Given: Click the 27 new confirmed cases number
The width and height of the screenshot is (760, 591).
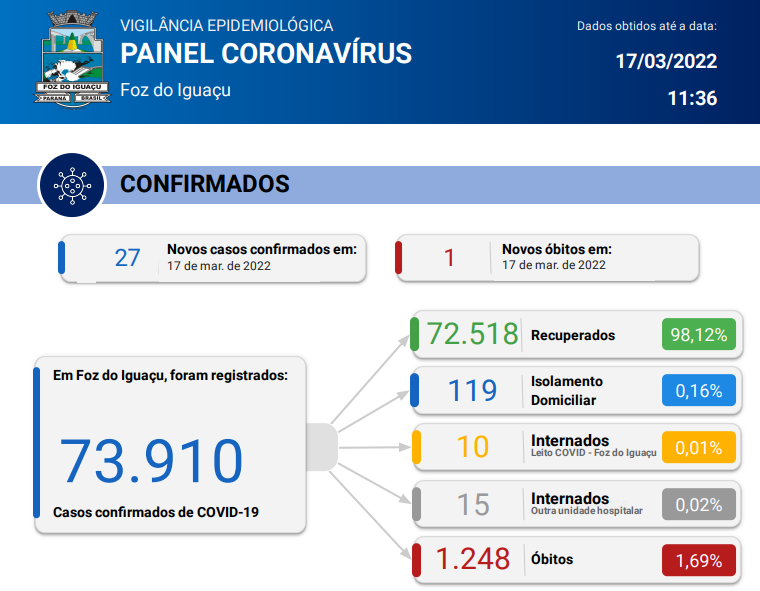Looking at the screenshot, I should (127, 258).
